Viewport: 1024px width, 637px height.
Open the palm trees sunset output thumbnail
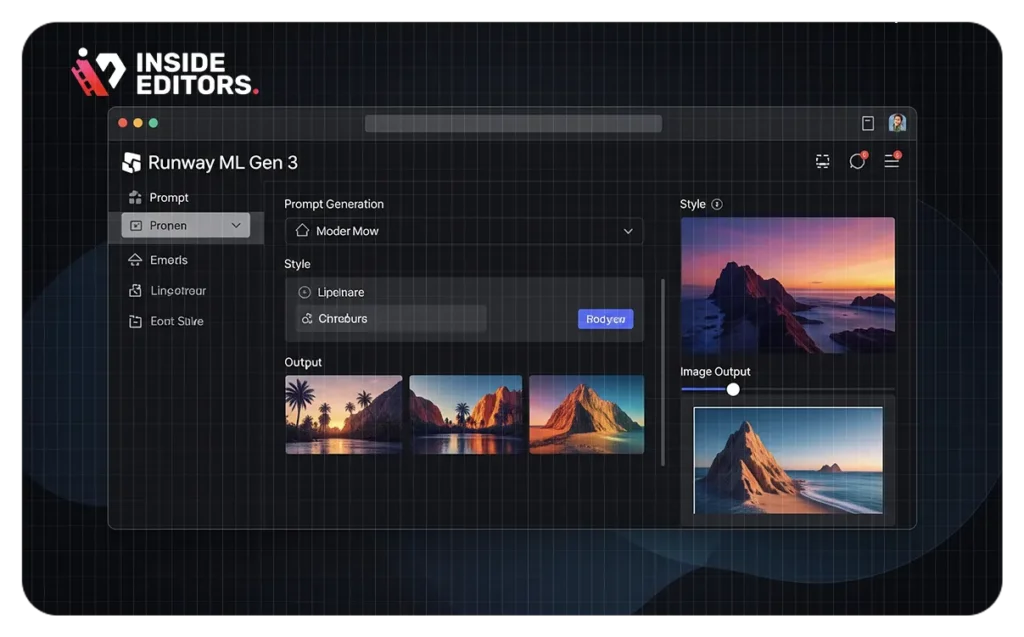[x=344, y=414]
